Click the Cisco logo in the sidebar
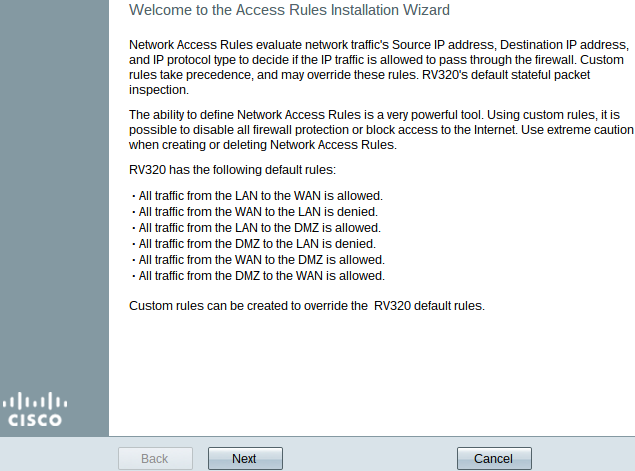Image resolution: width=635 pixels, height=471 pixels. (34, 409)
